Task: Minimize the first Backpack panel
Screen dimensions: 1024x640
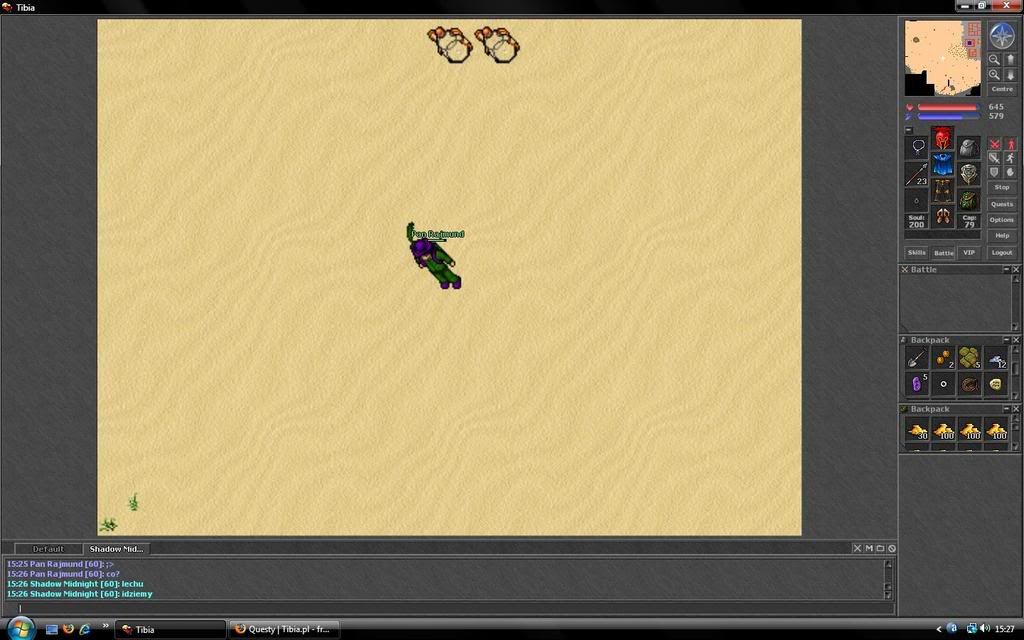Action: (x=1006, y=340)
